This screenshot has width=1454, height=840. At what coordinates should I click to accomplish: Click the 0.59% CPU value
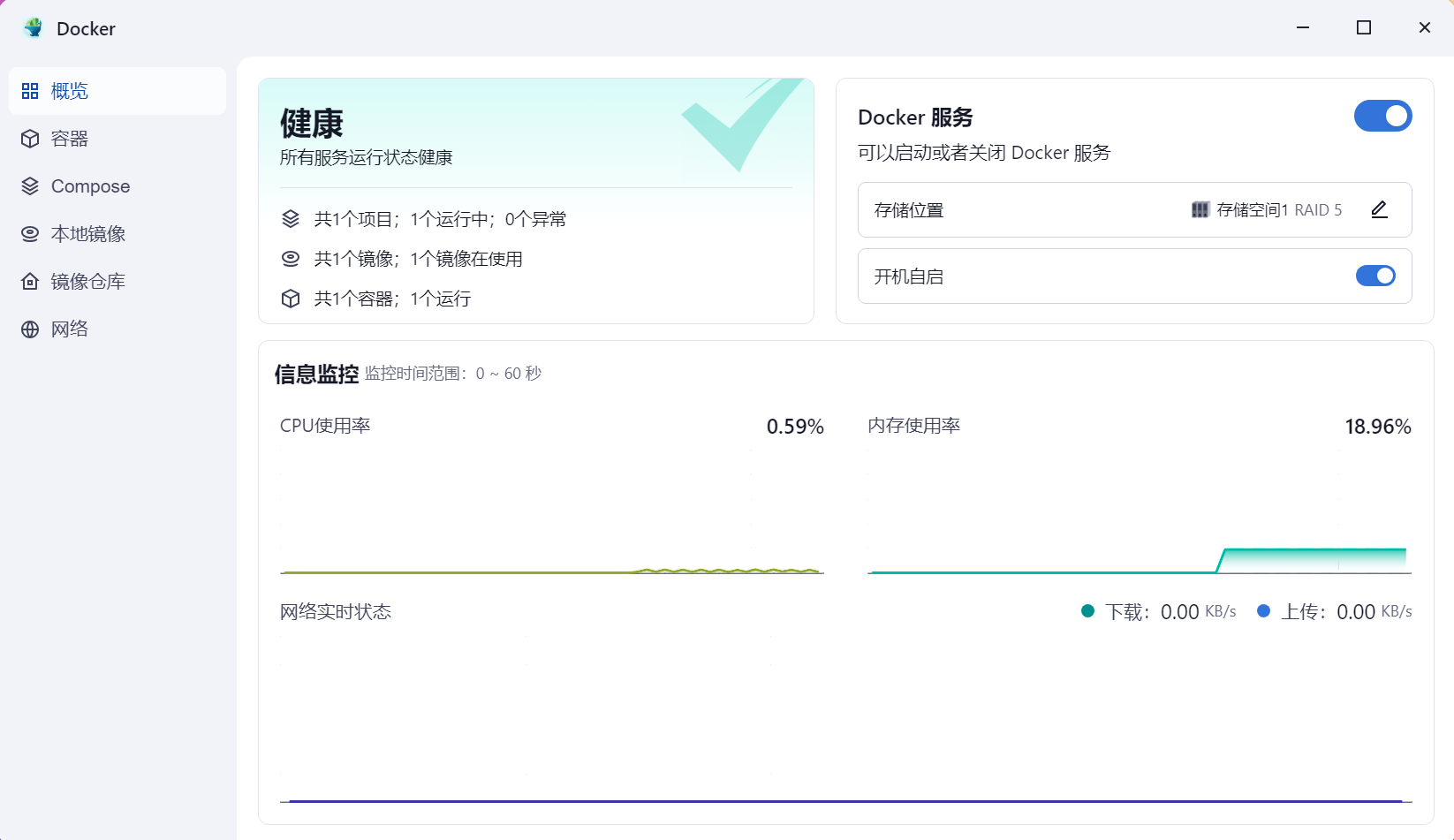pyautogui.click(x=795, y=427)
